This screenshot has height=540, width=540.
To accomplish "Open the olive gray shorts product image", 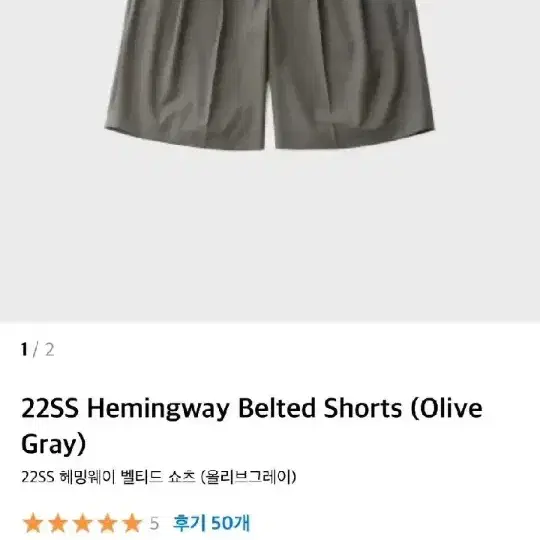I will [270, 74].
